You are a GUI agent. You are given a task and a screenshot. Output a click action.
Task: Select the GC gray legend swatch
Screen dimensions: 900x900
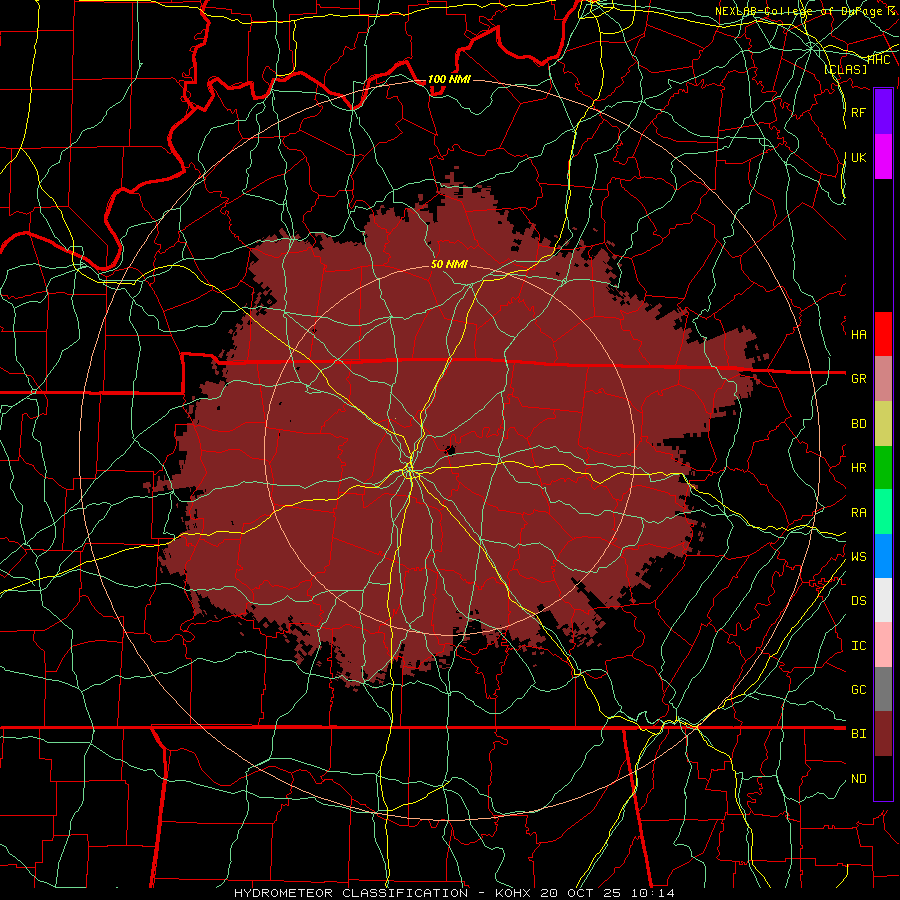tap(883, 689)
